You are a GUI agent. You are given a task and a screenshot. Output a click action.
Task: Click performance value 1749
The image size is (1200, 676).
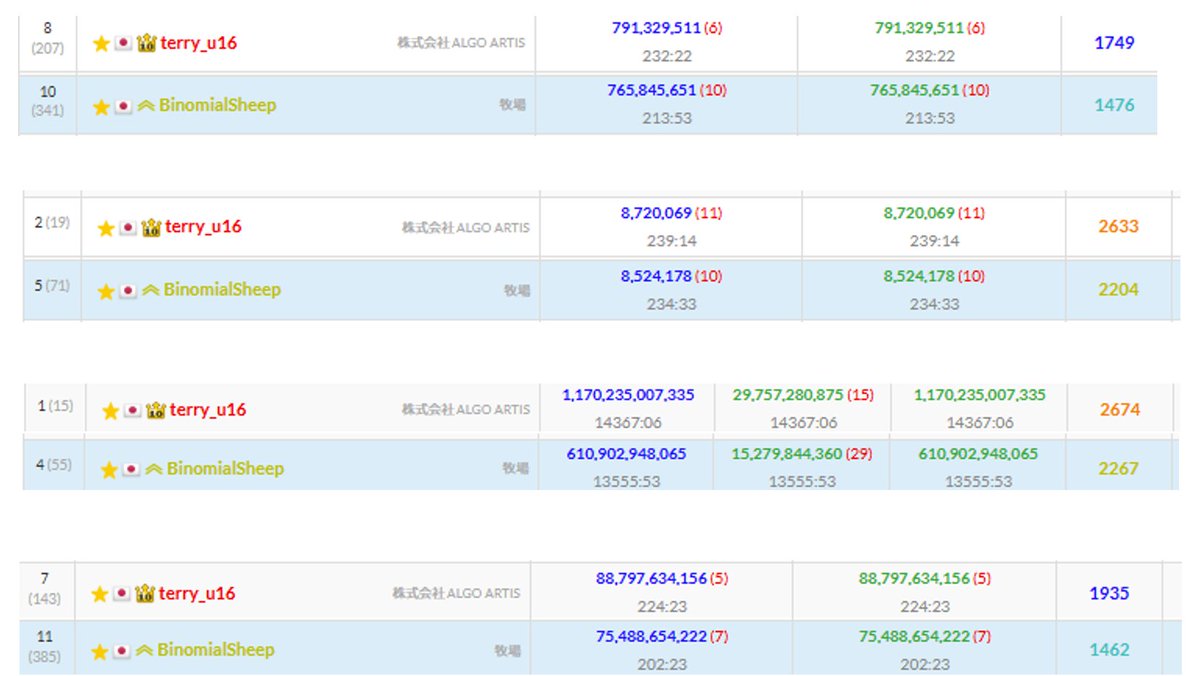tap(1114, 44)
